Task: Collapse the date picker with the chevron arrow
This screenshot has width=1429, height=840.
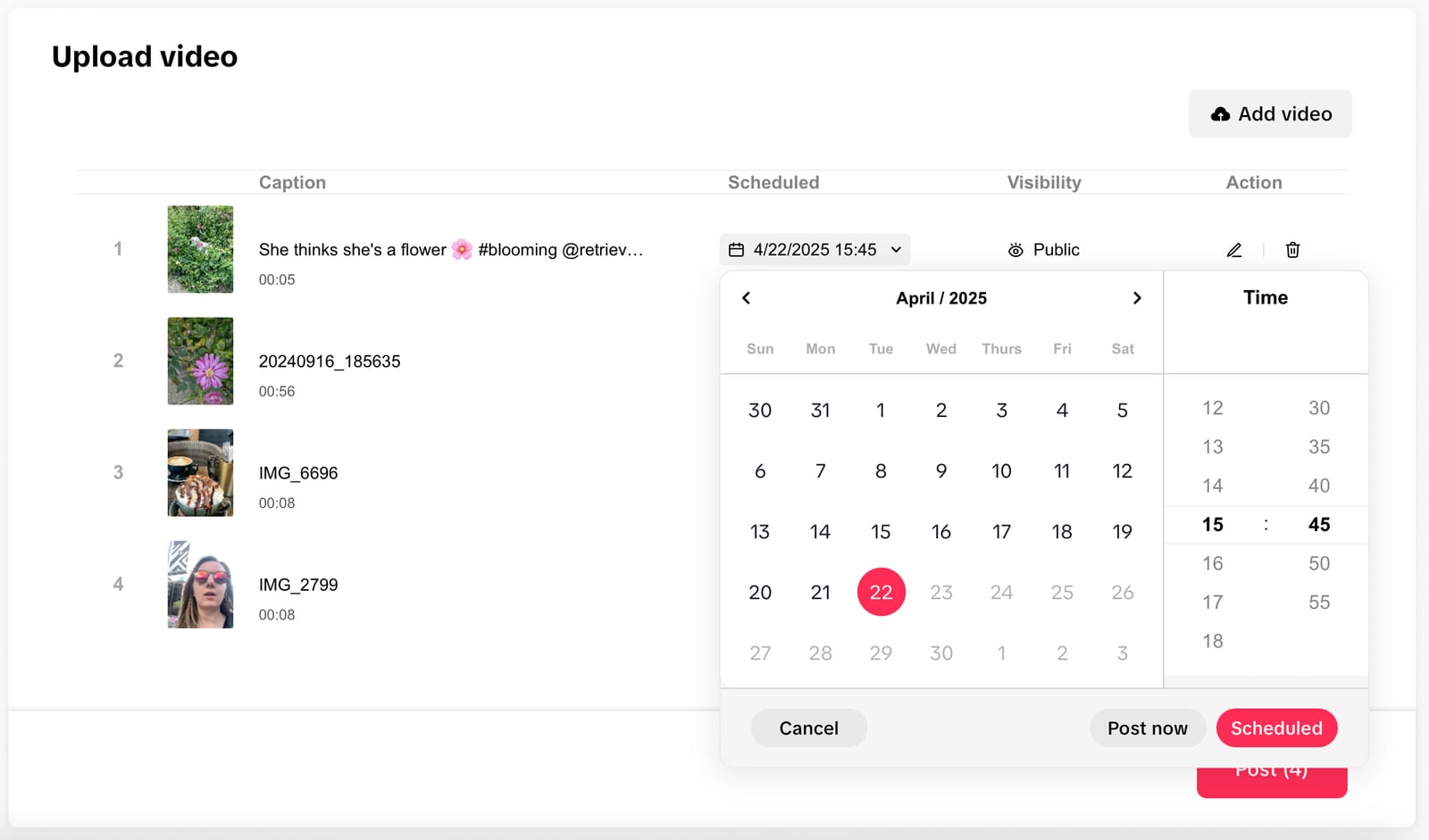Action: tap(895, 249)
